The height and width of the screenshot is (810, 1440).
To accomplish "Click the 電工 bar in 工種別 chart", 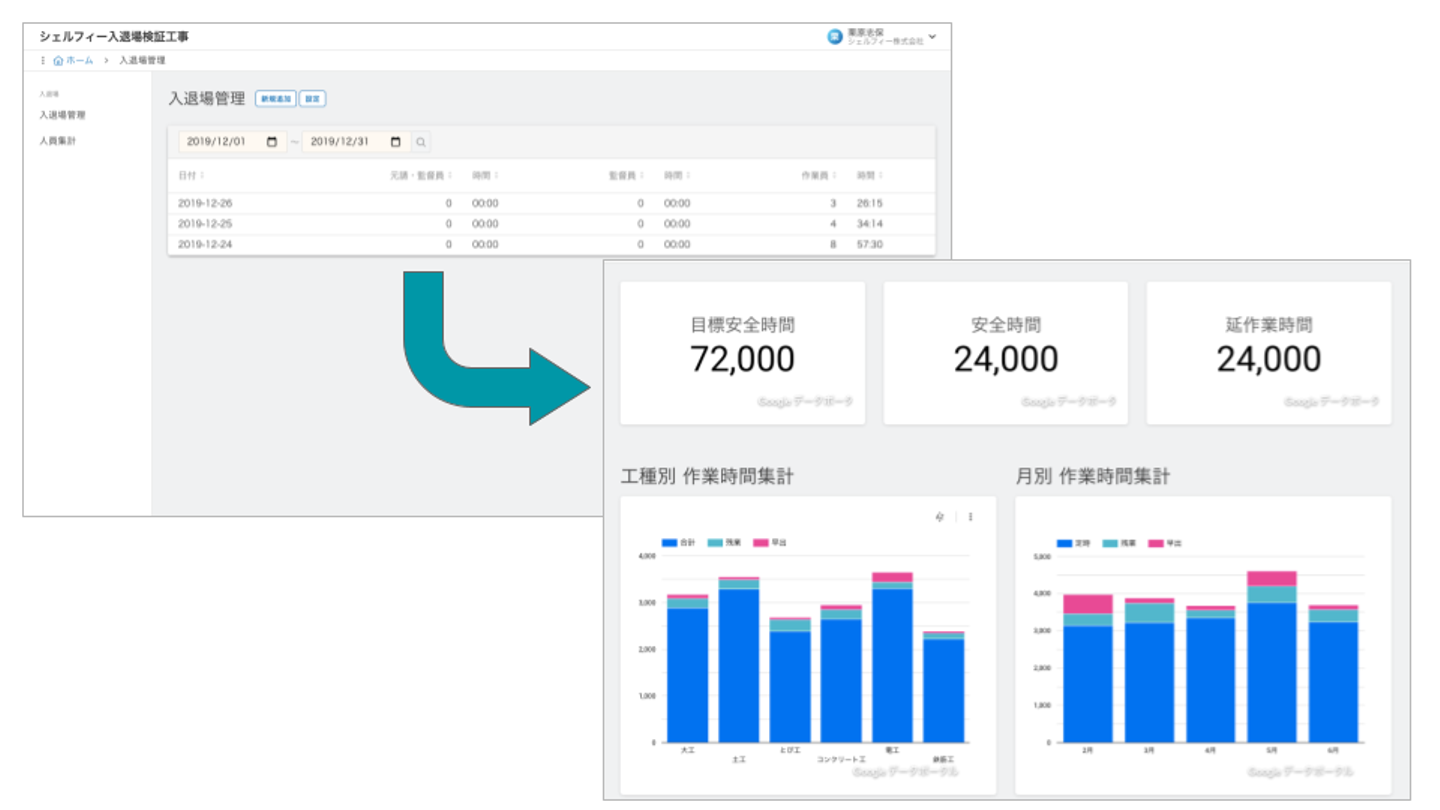I will [893, 657].
